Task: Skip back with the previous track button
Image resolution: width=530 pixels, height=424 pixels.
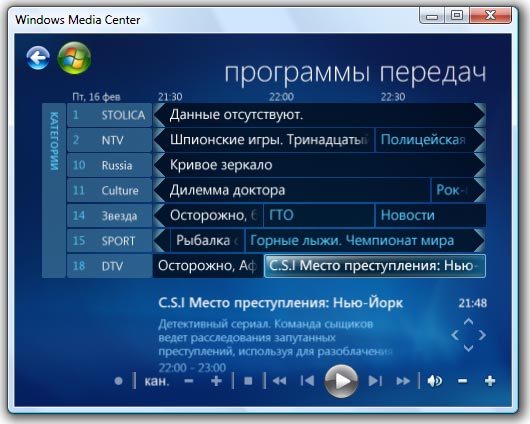Action: tap(307, 381)
